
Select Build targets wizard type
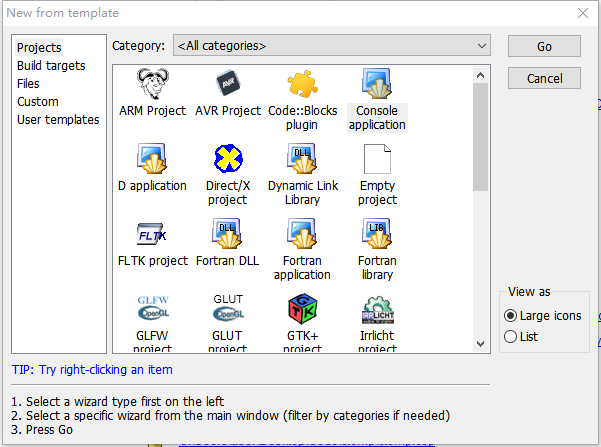[x=51, y=66]
